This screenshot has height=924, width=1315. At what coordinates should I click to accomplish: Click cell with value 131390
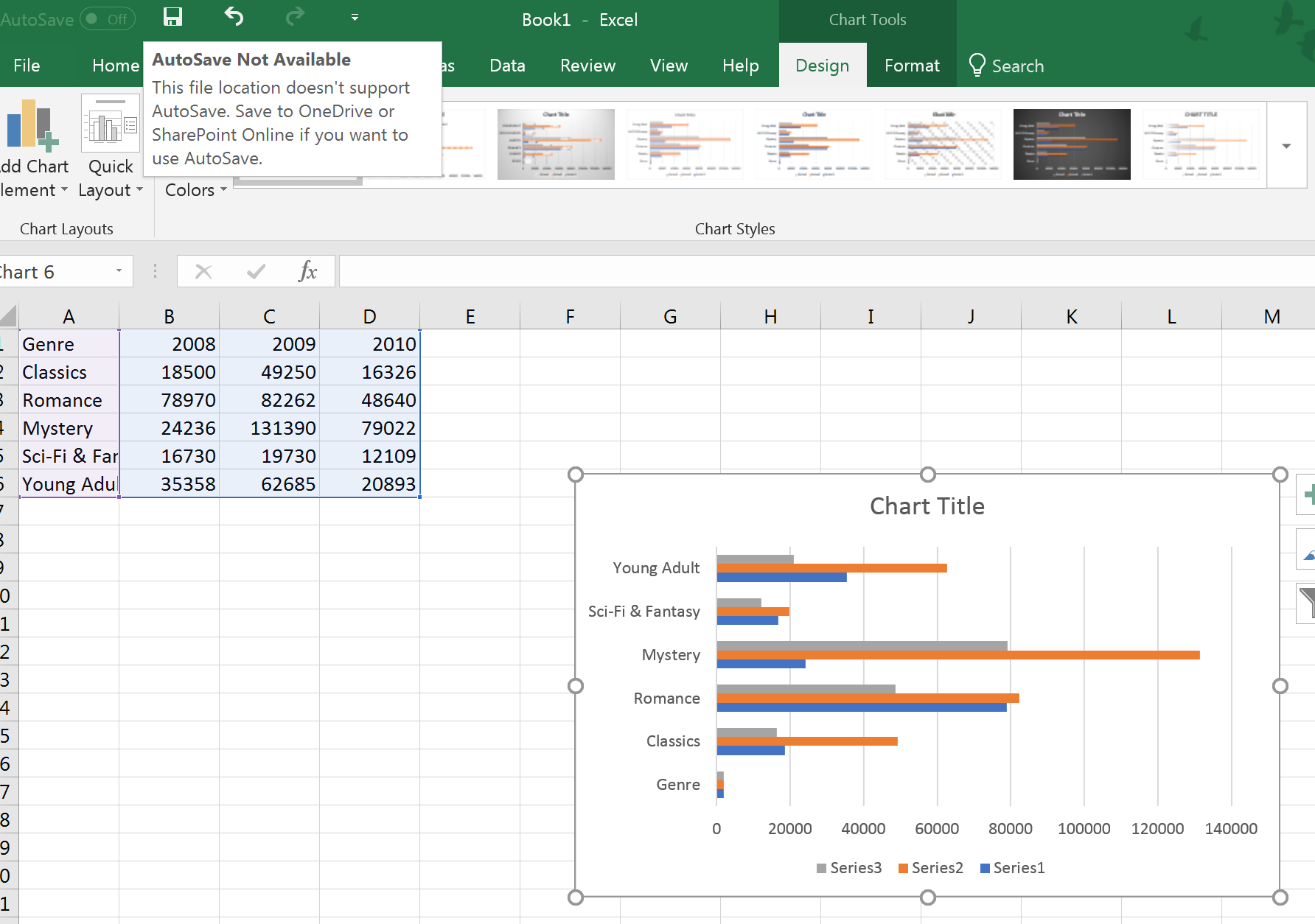tap(269, 428)
